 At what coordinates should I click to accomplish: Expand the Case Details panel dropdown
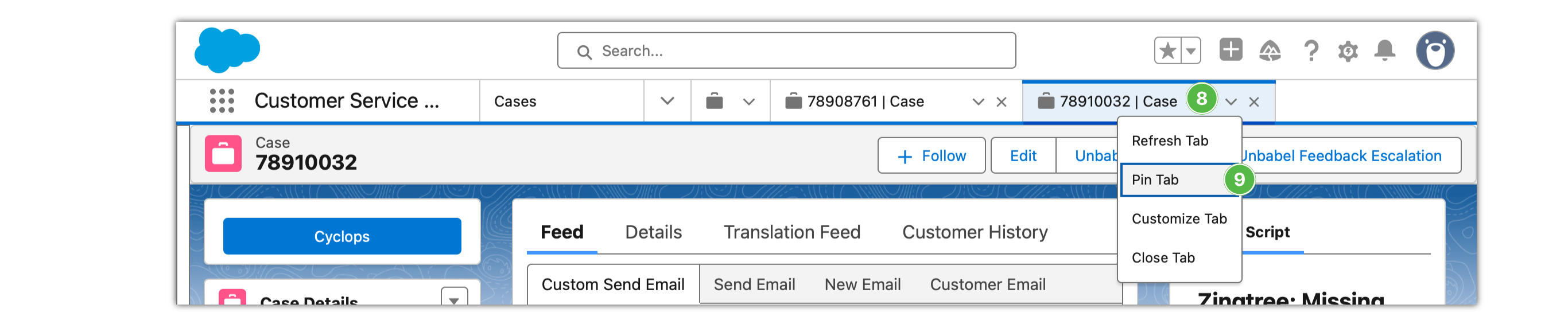(454, 298)
